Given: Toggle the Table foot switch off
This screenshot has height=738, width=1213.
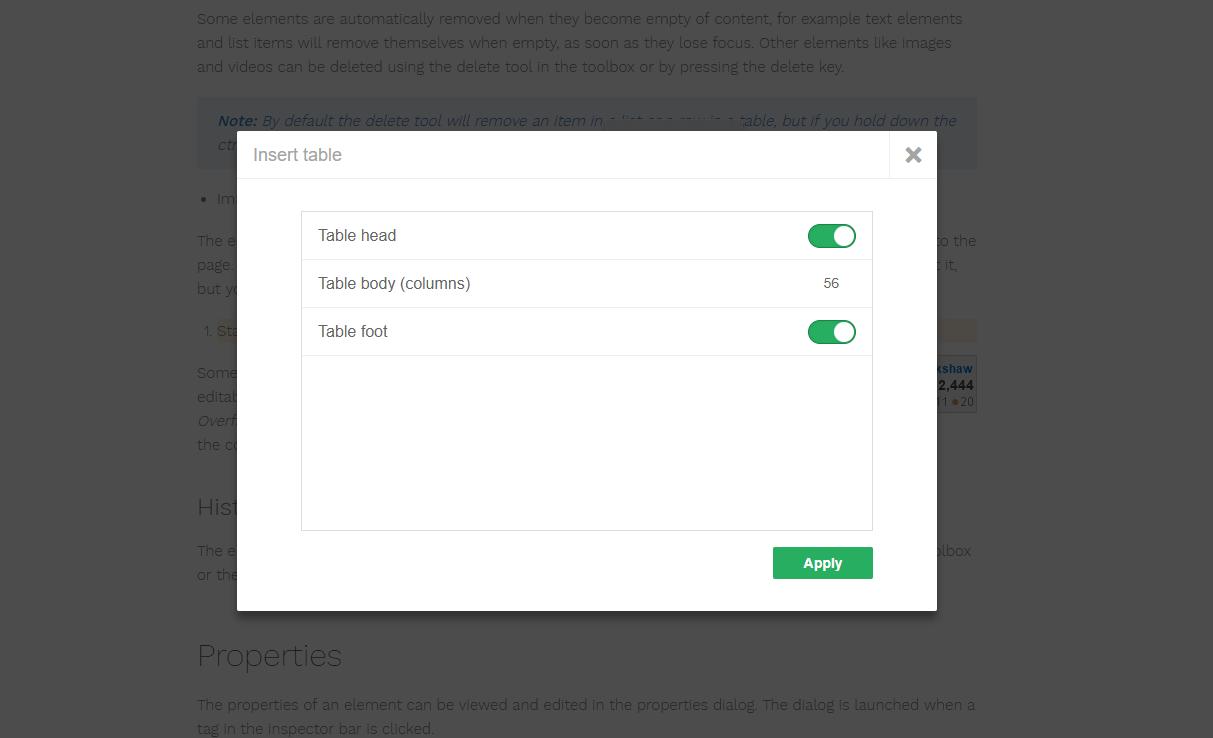Looking at the screenshot, I should click(x=831, y=331).
